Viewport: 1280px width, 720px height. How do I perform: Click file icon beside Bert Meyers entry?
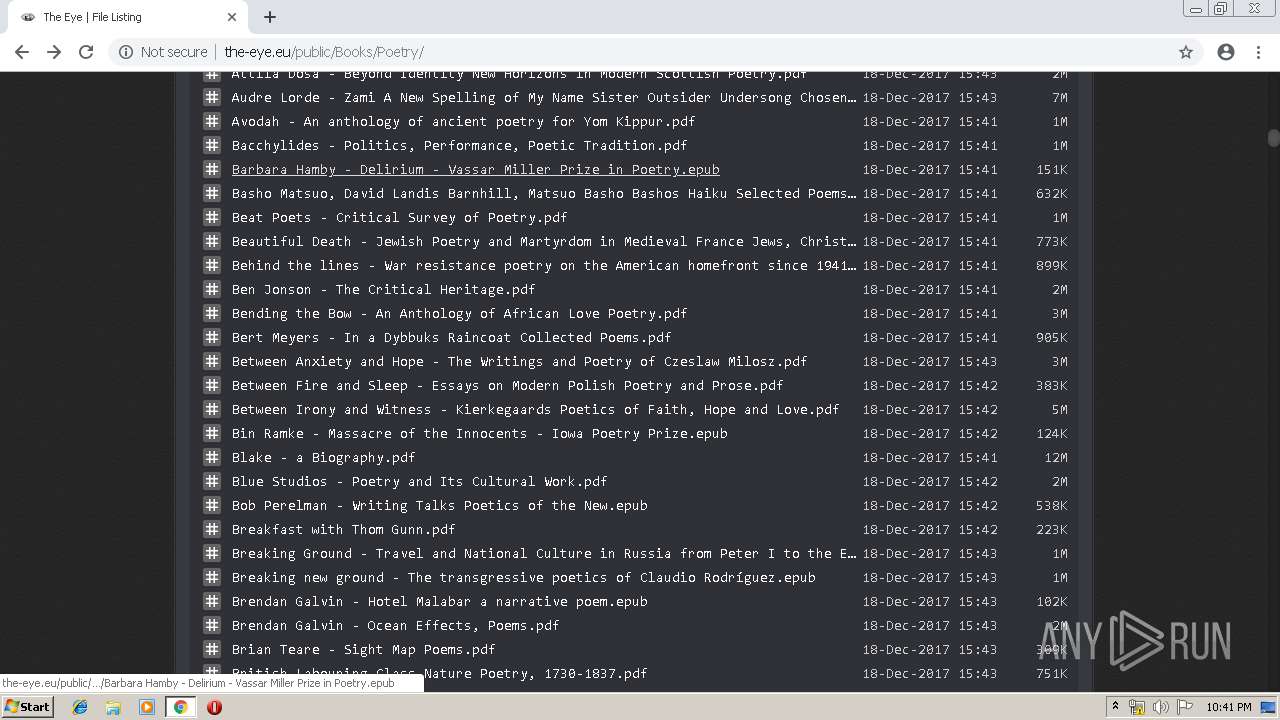(212, 337)
